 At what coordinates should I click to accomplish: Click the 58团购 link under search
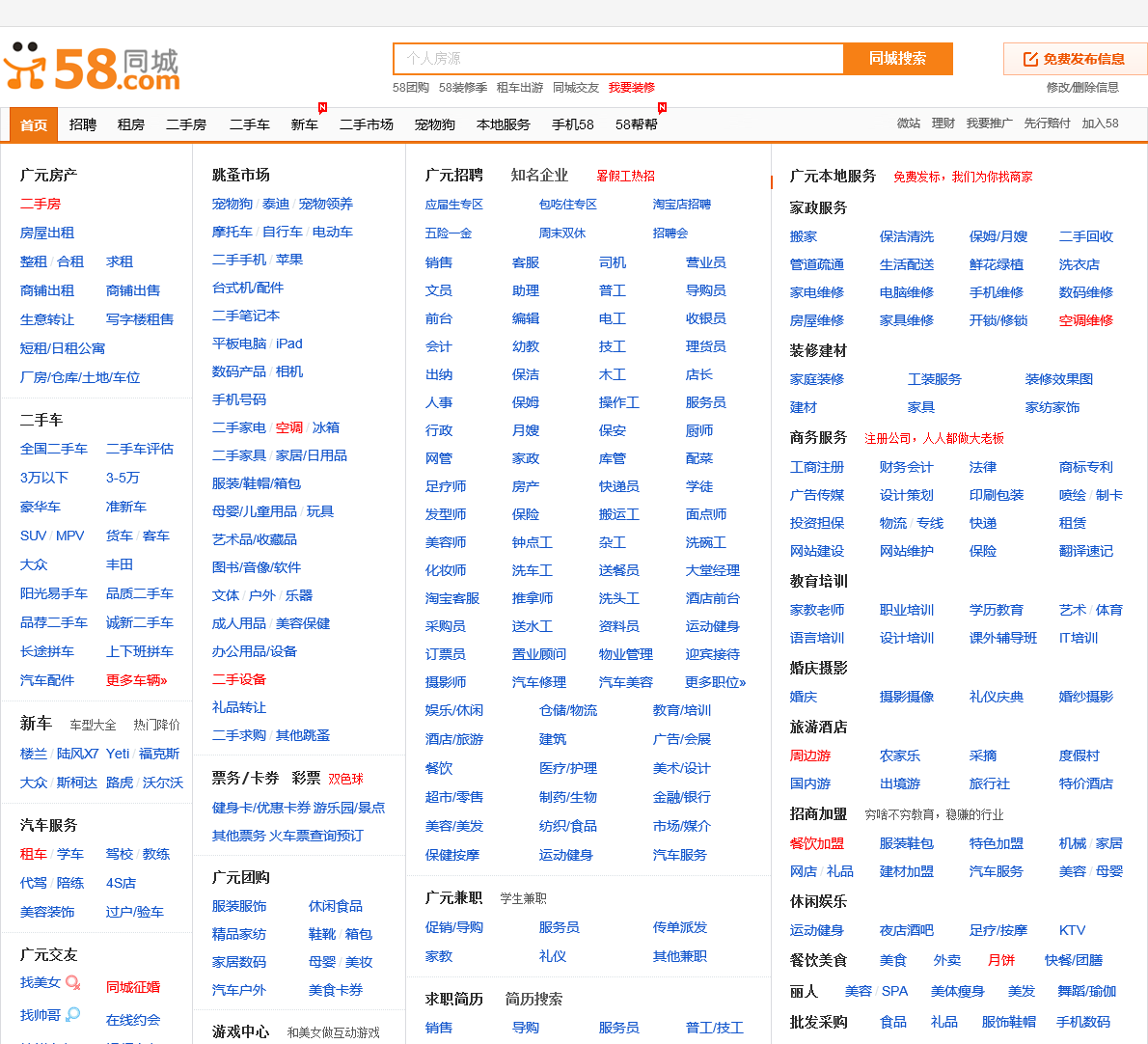[x=411, y=88]
